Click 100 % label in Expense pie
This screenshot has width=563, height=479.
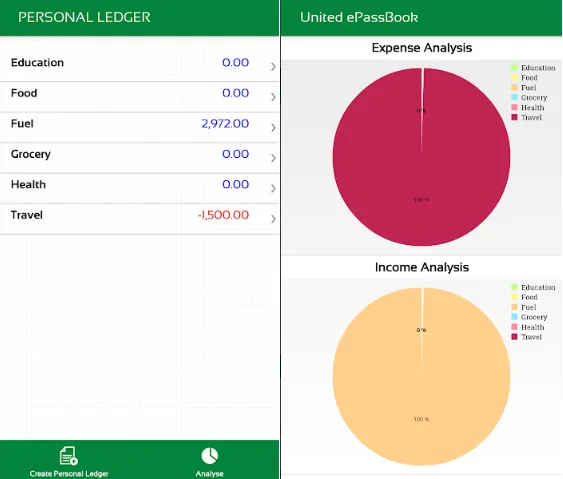(422, 200)
